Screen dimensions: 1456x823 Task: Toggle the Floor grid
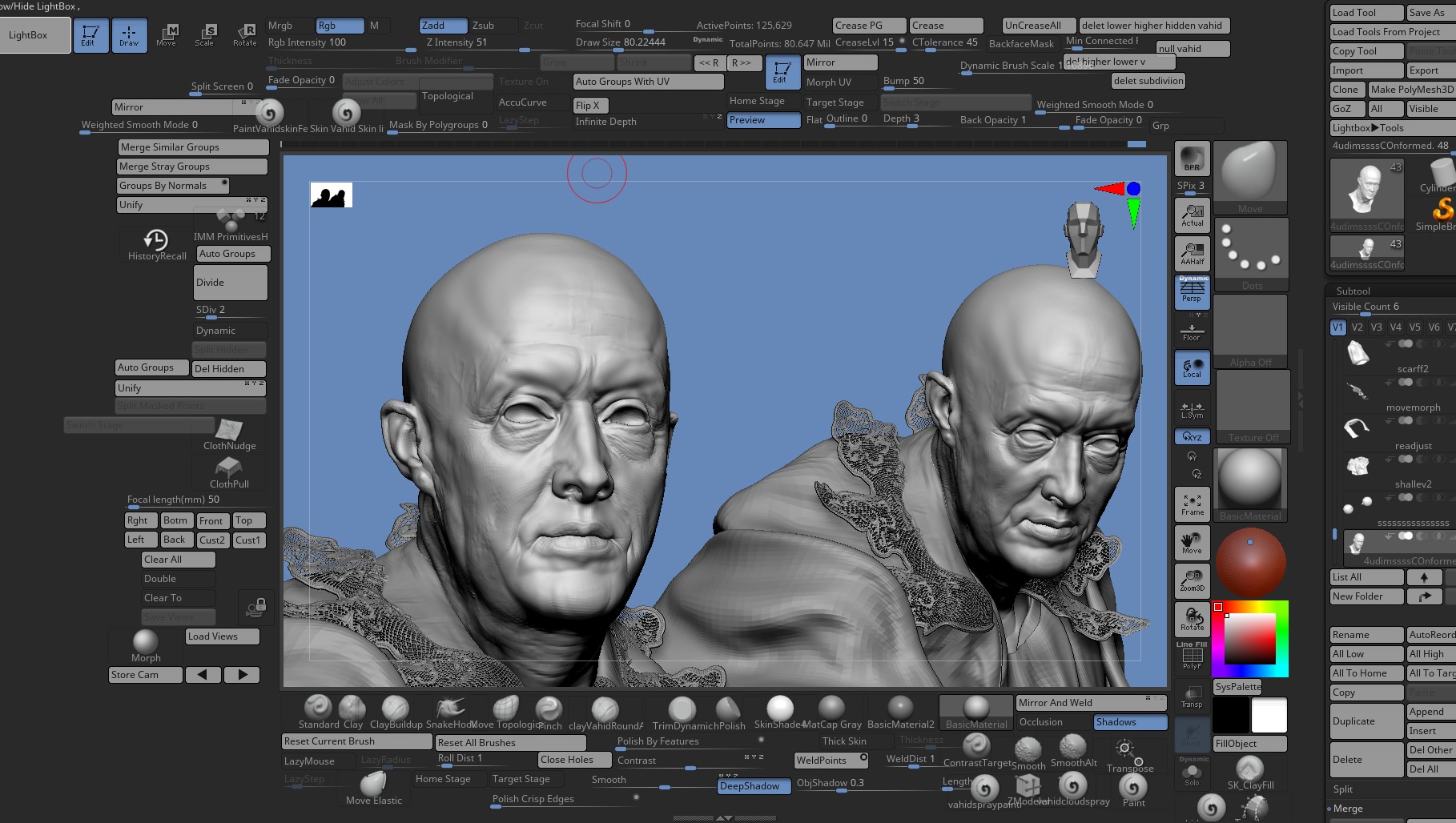point(1192,331)
